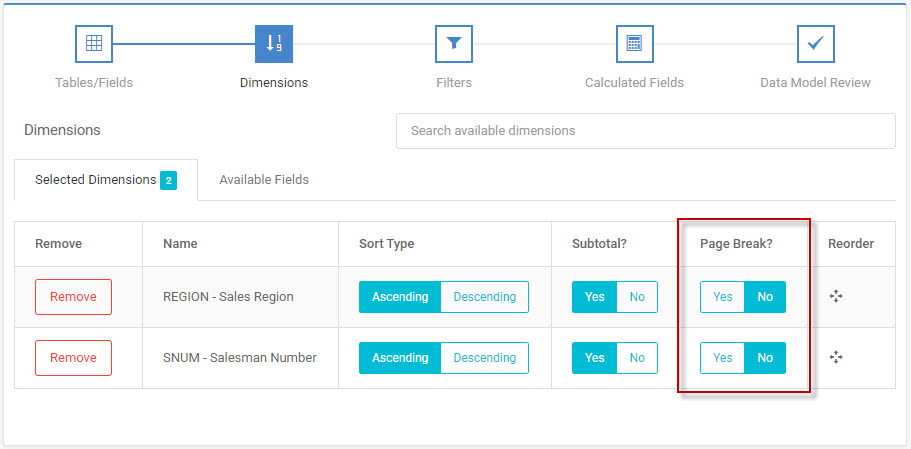
Task: Turn off Subtotal for SNUM Salesman Number
Action: pyautogui.click(x=637, y=358)
